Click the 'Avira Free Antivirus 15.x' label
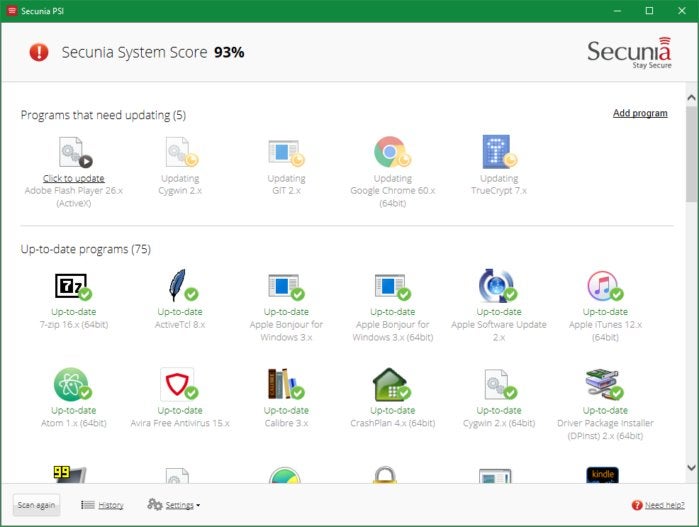699x527 pixels. tap(180, 423)
